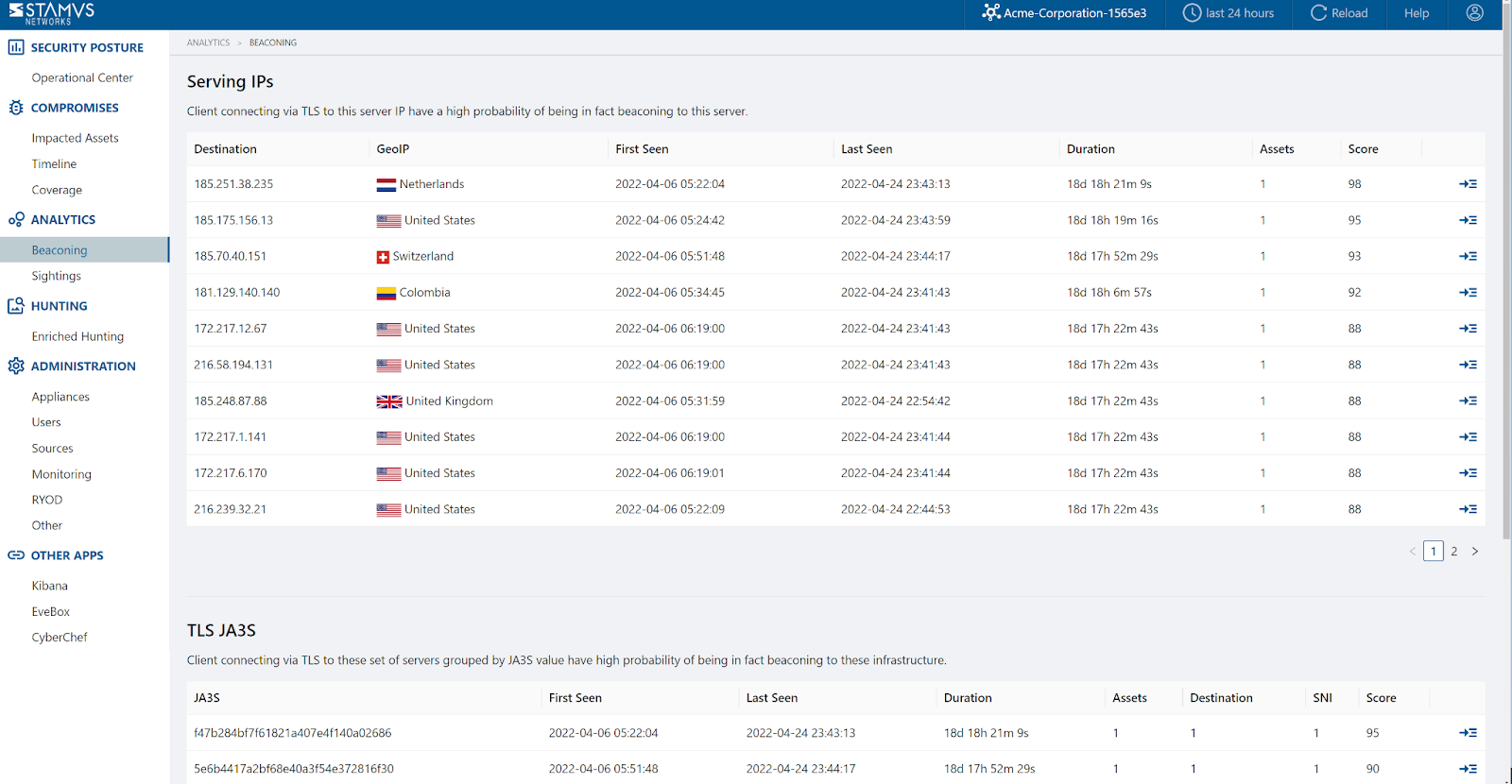Open arrow icon for JA3S 5e6b4417a2bf68e40a3f54e372816f30

tap(1468, 769)
